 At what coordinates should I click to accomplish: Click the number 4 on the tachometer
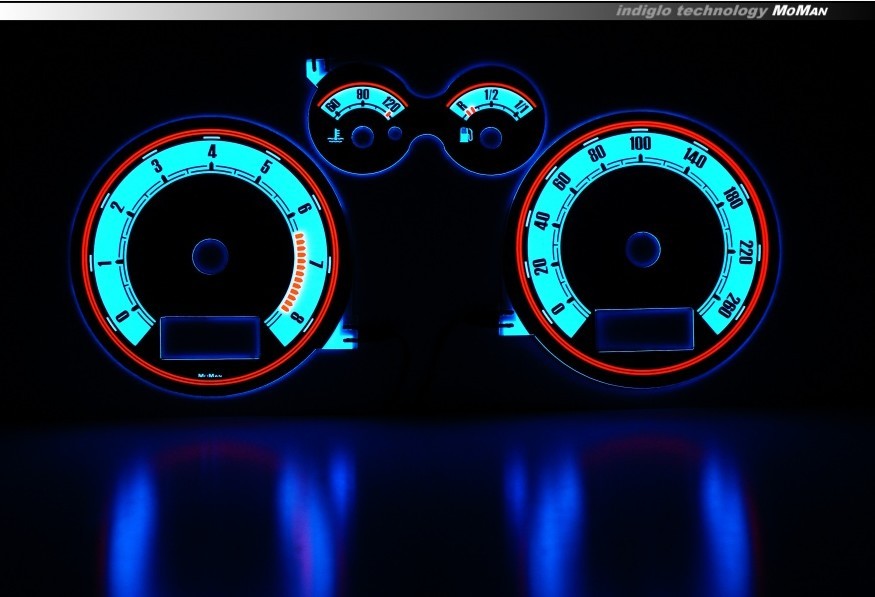coord(212,151)
